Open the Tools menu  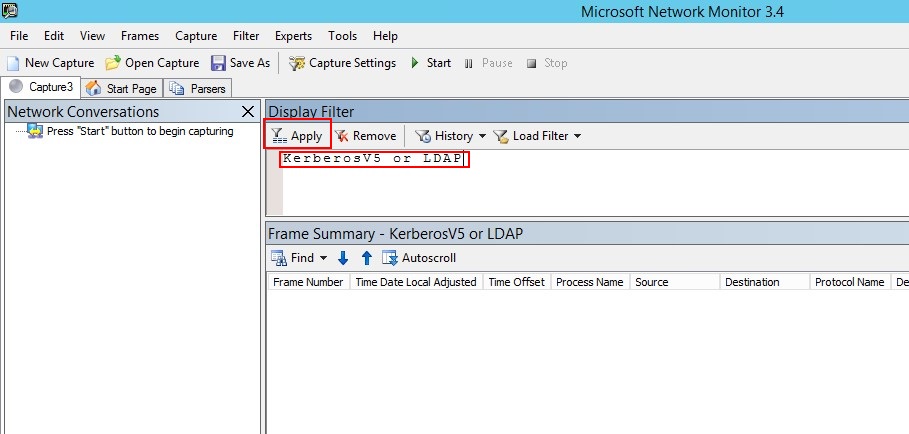(x=342, y=36)
